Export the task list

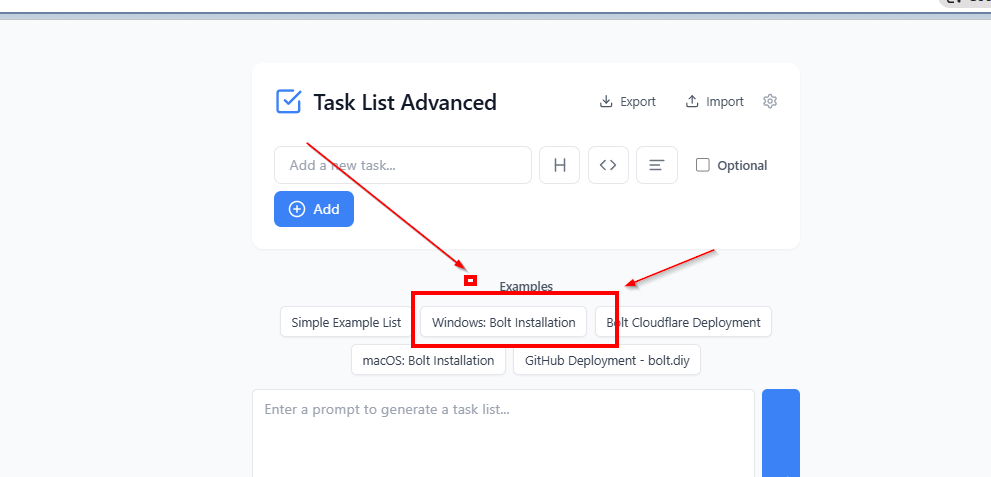(x=627, y=102)
